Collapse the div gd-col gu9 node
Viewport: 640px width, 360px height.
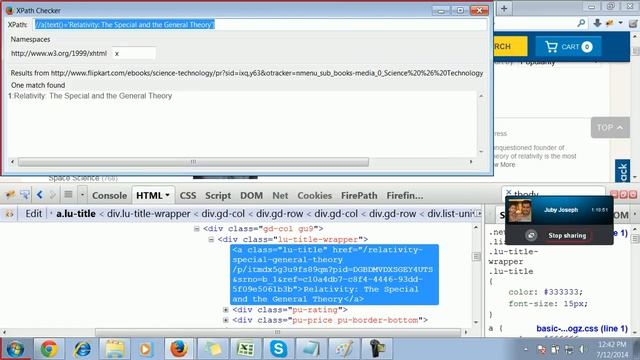click(197, 229)
